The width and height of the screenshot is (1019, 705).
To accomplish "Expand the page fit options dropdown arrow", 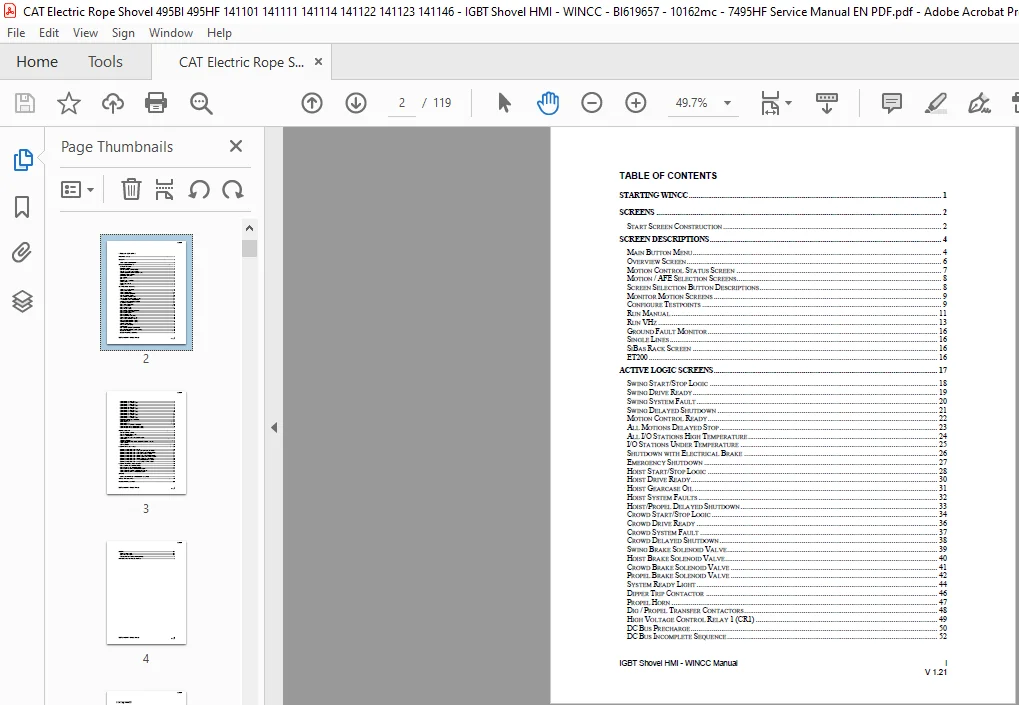I will click(788, 103).
